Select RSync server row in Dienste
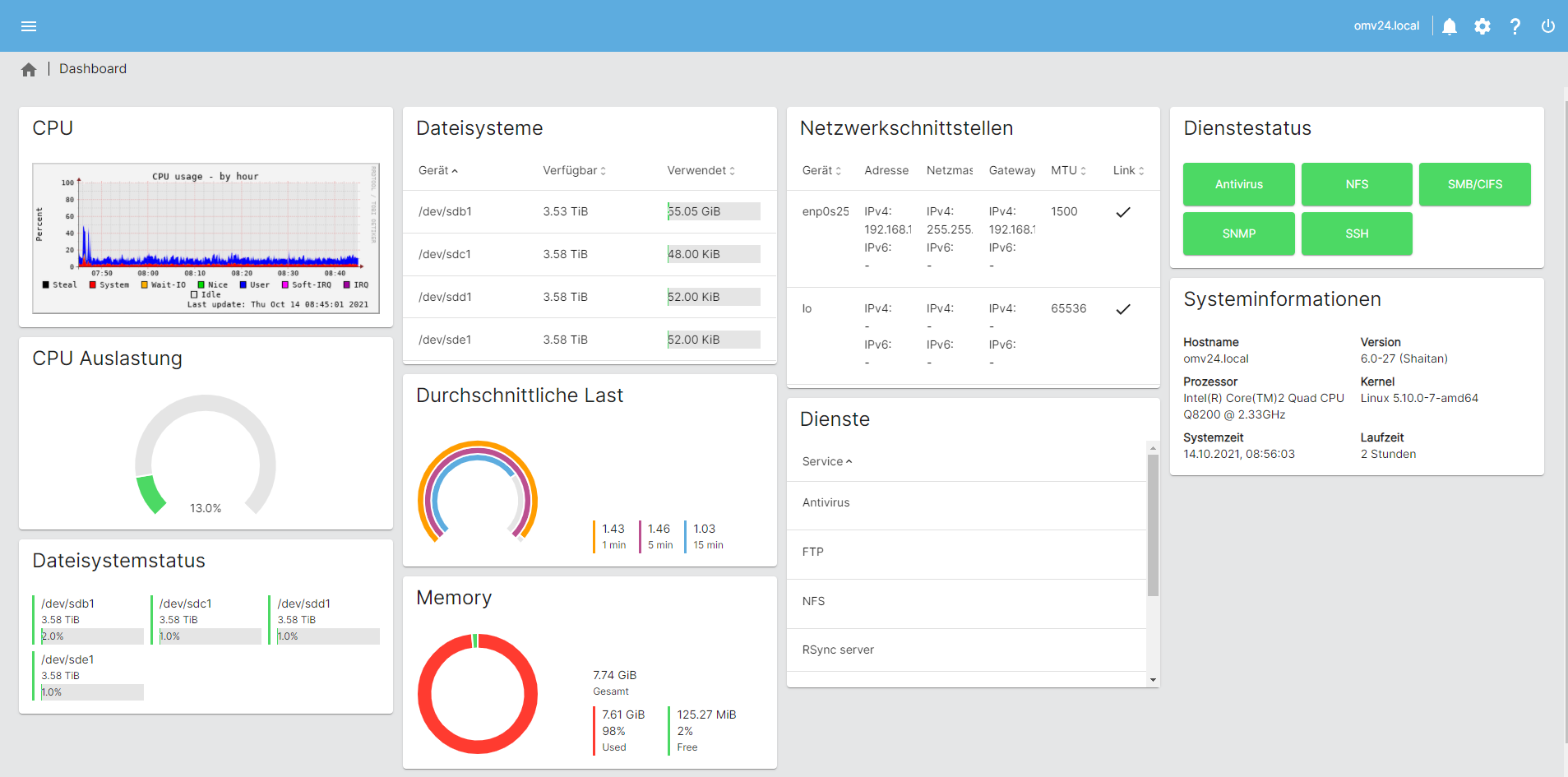Viewport: 1568px width, 777px height. pos(966,650)
